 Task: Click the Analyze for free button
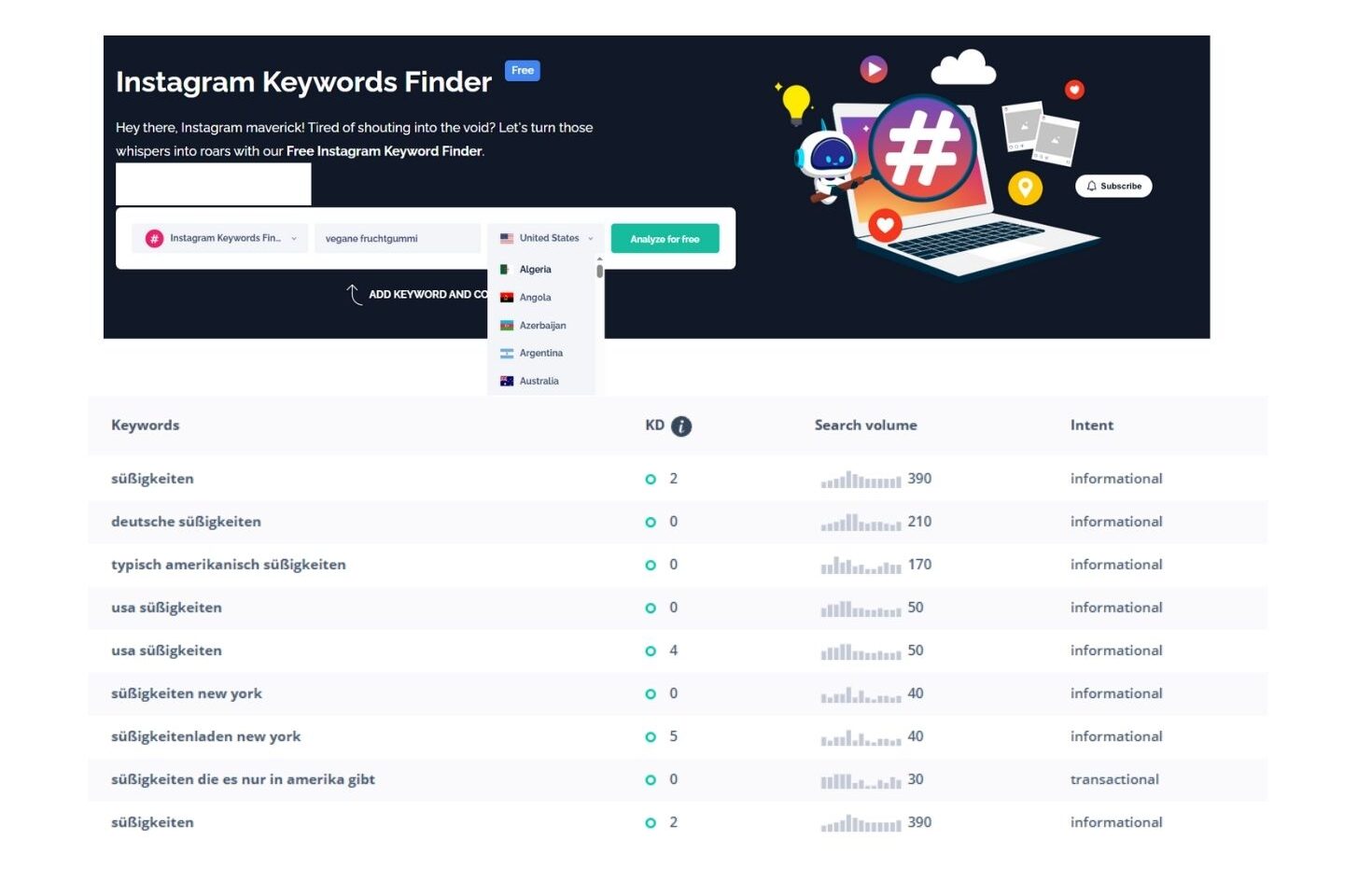665,239
